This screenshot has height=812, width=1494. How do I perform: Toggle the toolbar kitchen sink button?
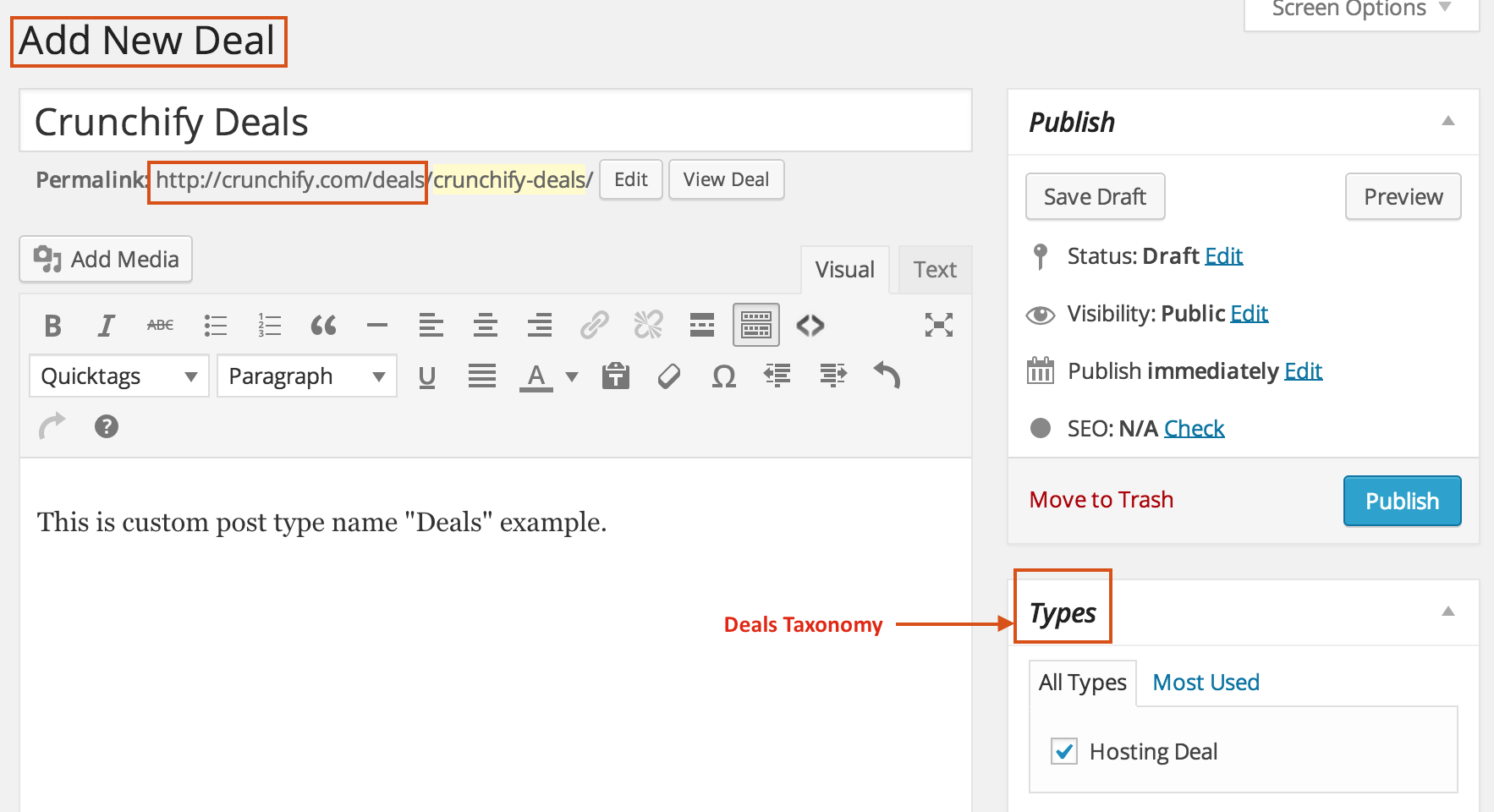[755, 326]
